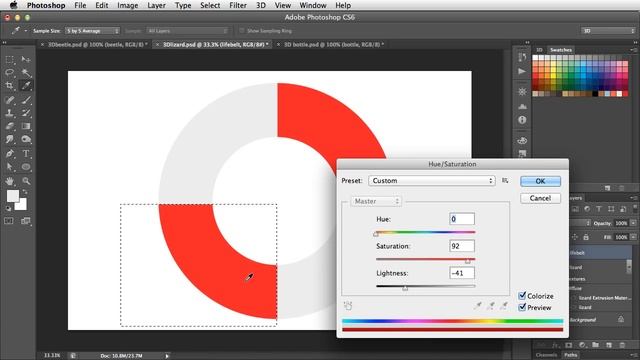Open the Select menu
Image resolution: width=640 pixels, height=360 pixels.
(210, 5)
